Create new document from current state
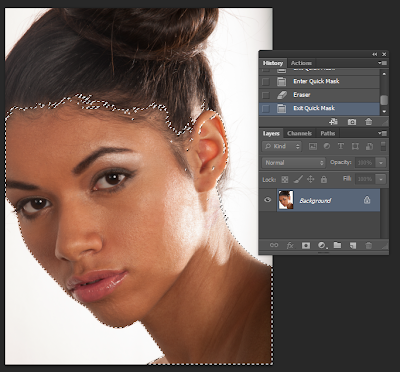Image resolution: width=400 pixels, height=372 pixels. (333, 122)
